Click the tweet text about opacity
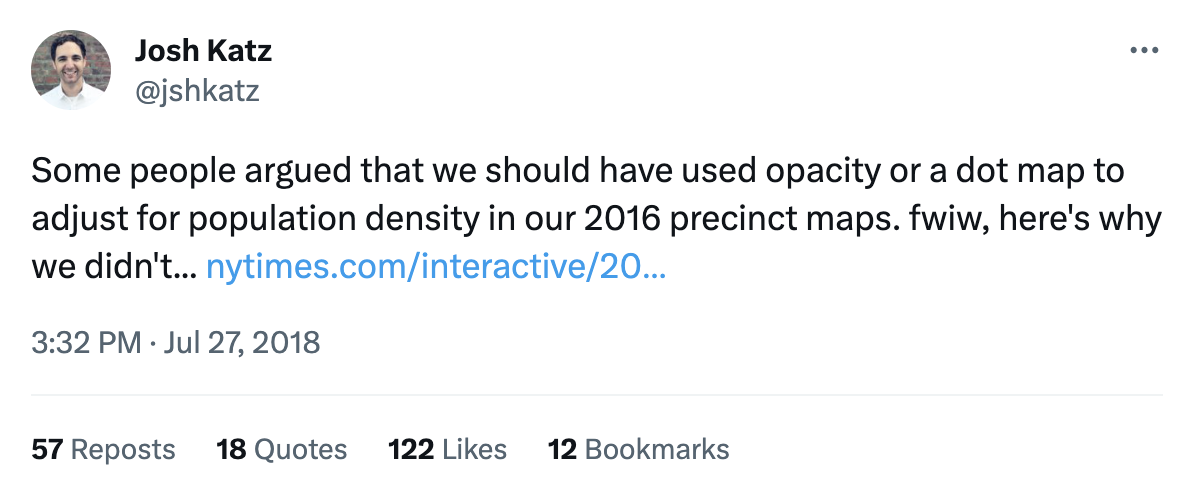Viewport: 1190px width, 496px height. [x=596, y=218]
